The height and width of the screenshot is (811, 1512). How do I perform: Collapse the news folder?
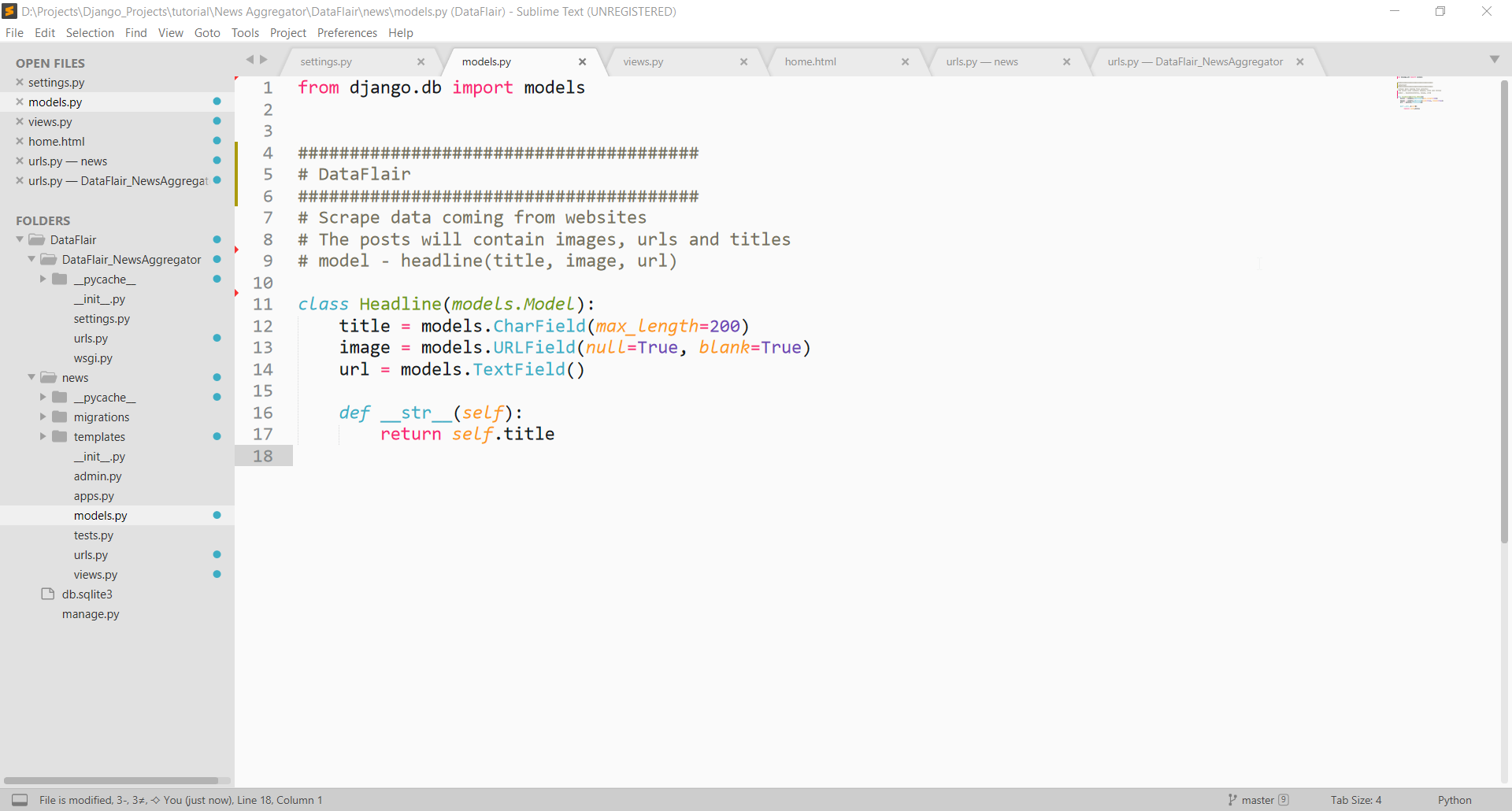(31, 378)
